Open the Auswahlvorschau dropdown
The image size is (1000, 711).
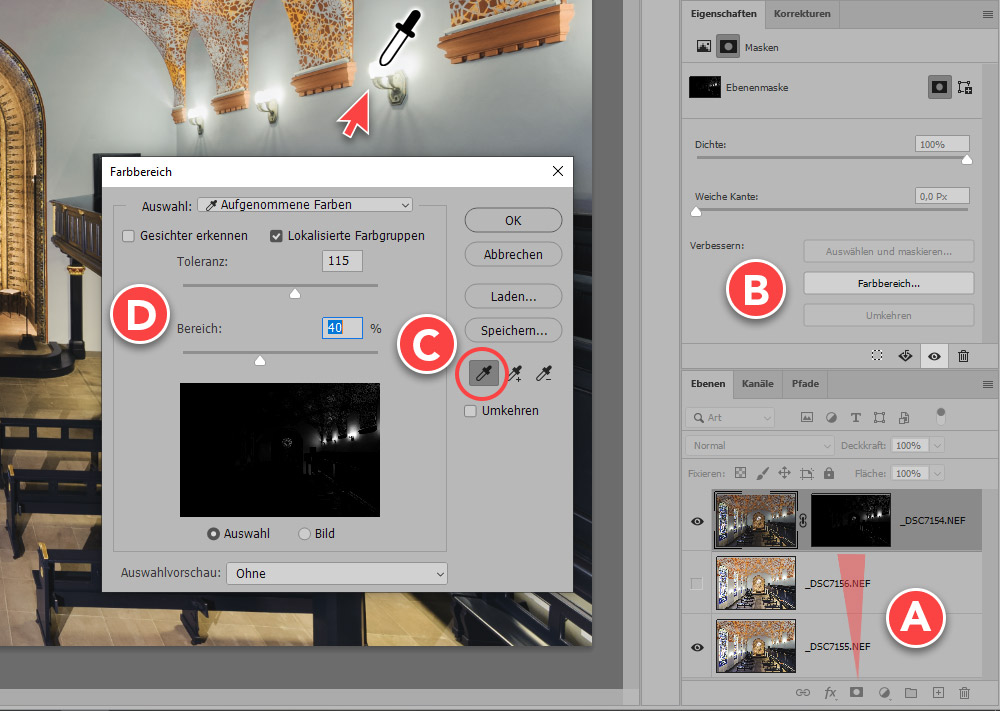[337, 573]
